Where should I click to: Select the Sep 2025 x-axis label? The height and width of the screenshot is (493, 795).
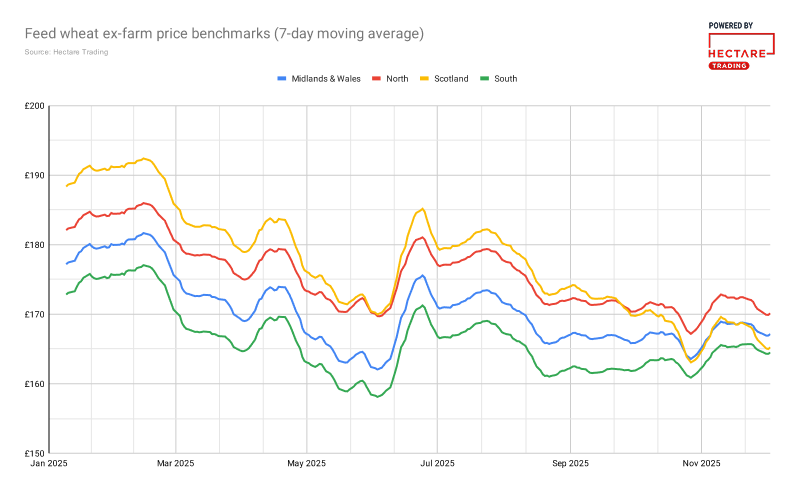click(569, 463)
